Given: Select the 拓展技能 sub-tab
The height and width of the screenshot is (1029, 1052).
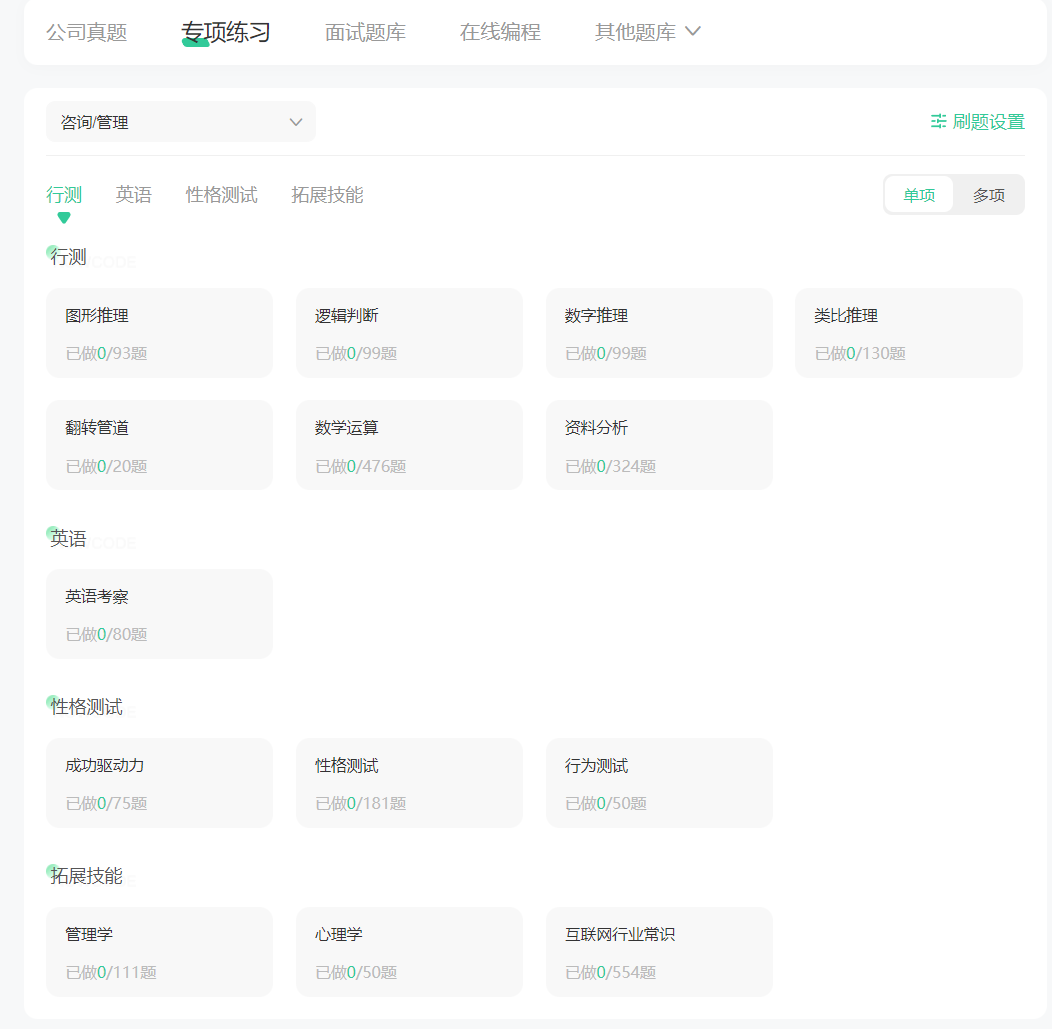Looking at the screenshot, I should point(327,195).
